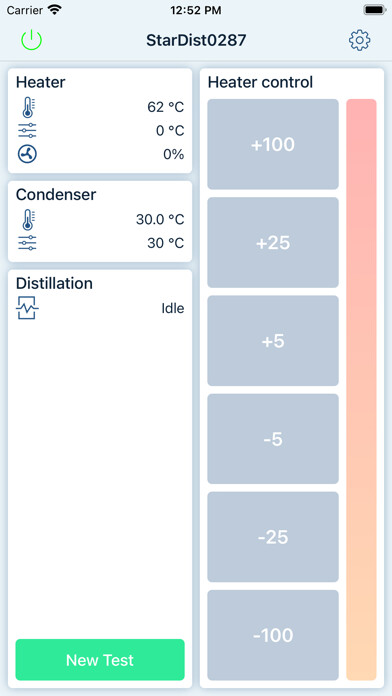This screenshot has width=392, height=696.
Task: Click the heater power gradient bar
Action: click(361, 389)
